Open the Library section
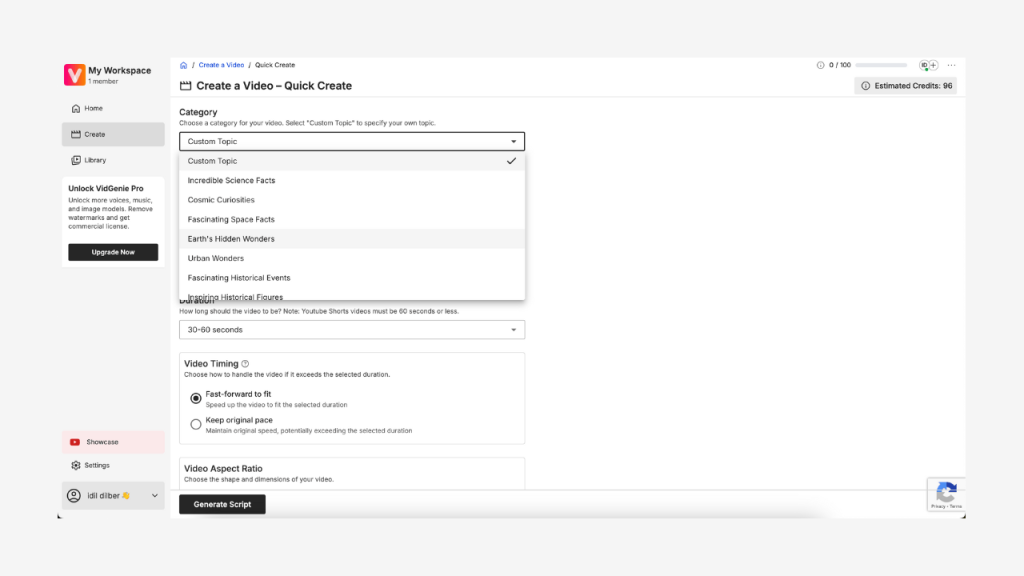 click(113, 160)
